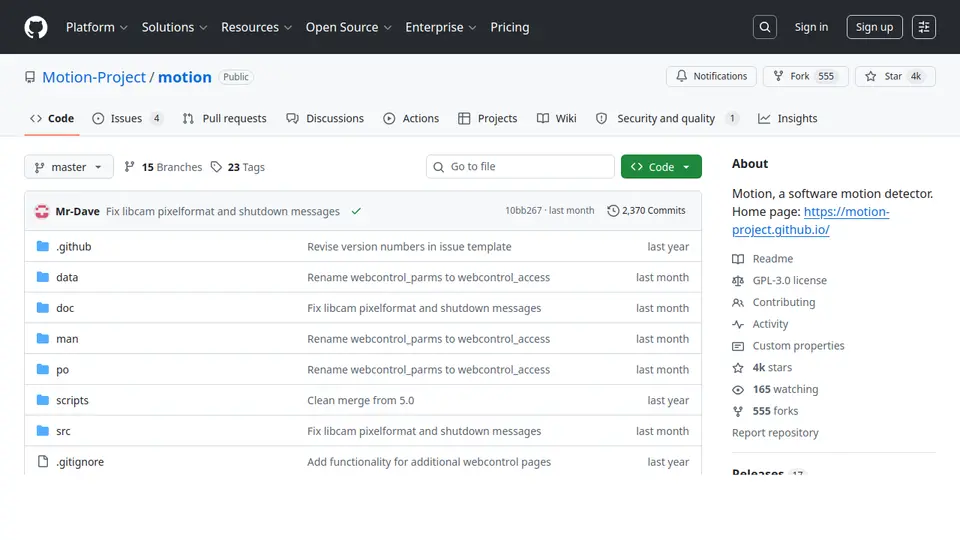The image size is (960, 540).
Task: Open the motion-project.github.io home page link
Action: [x=811, y=220]
